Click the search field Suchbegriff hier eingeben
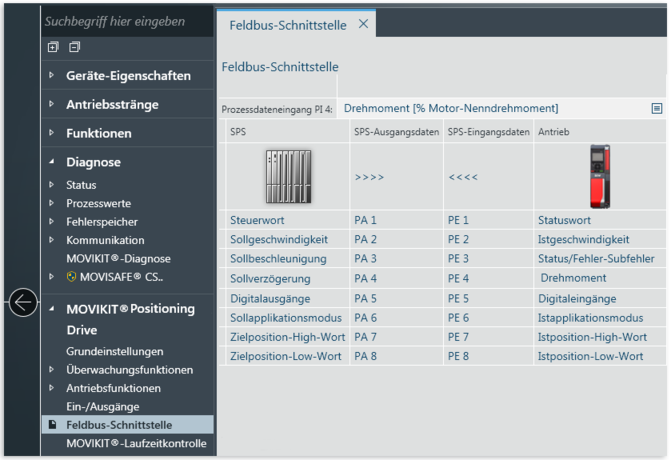Screen dimensions: 671x460 click(127, 21)
